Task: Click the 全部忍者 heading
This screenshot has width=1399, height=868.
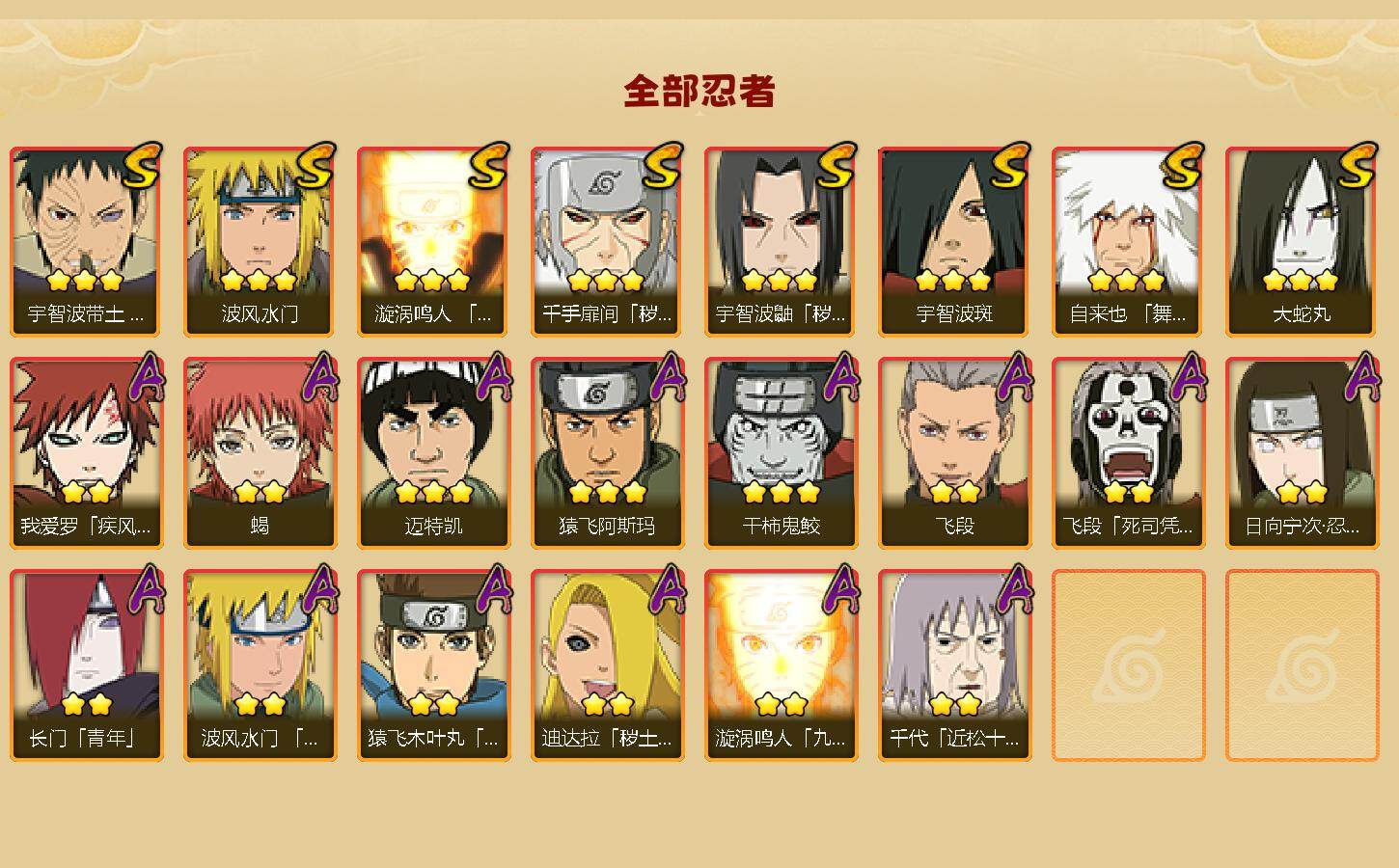Action: point(699,92)
